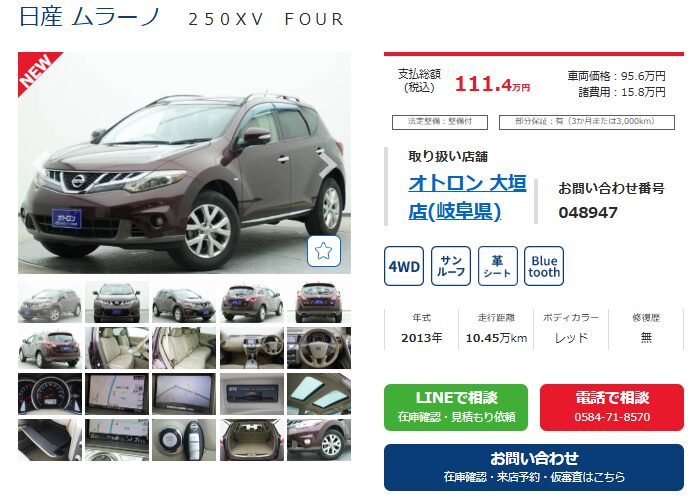Select the steering wheel interior thumbnail
Screen dimensions: 695x504
[319, 348]
